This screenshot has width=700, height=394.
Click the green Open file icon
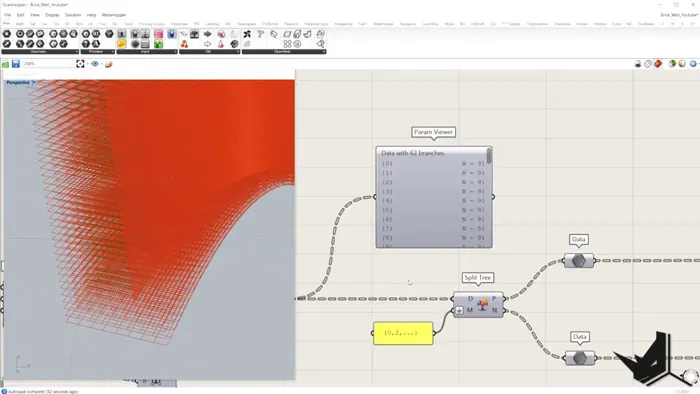[5, 64]
